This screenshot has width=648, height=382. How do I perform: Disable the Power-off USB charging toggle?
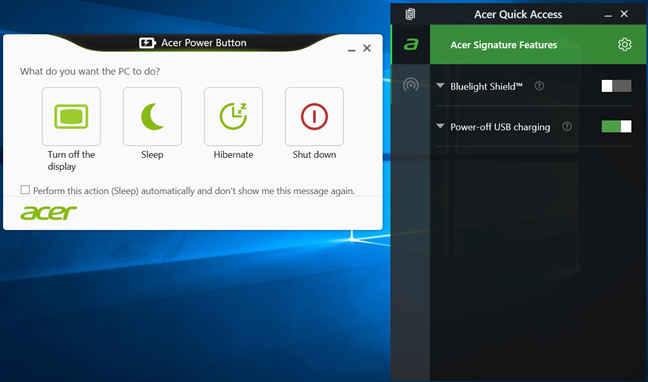point(616,127)
